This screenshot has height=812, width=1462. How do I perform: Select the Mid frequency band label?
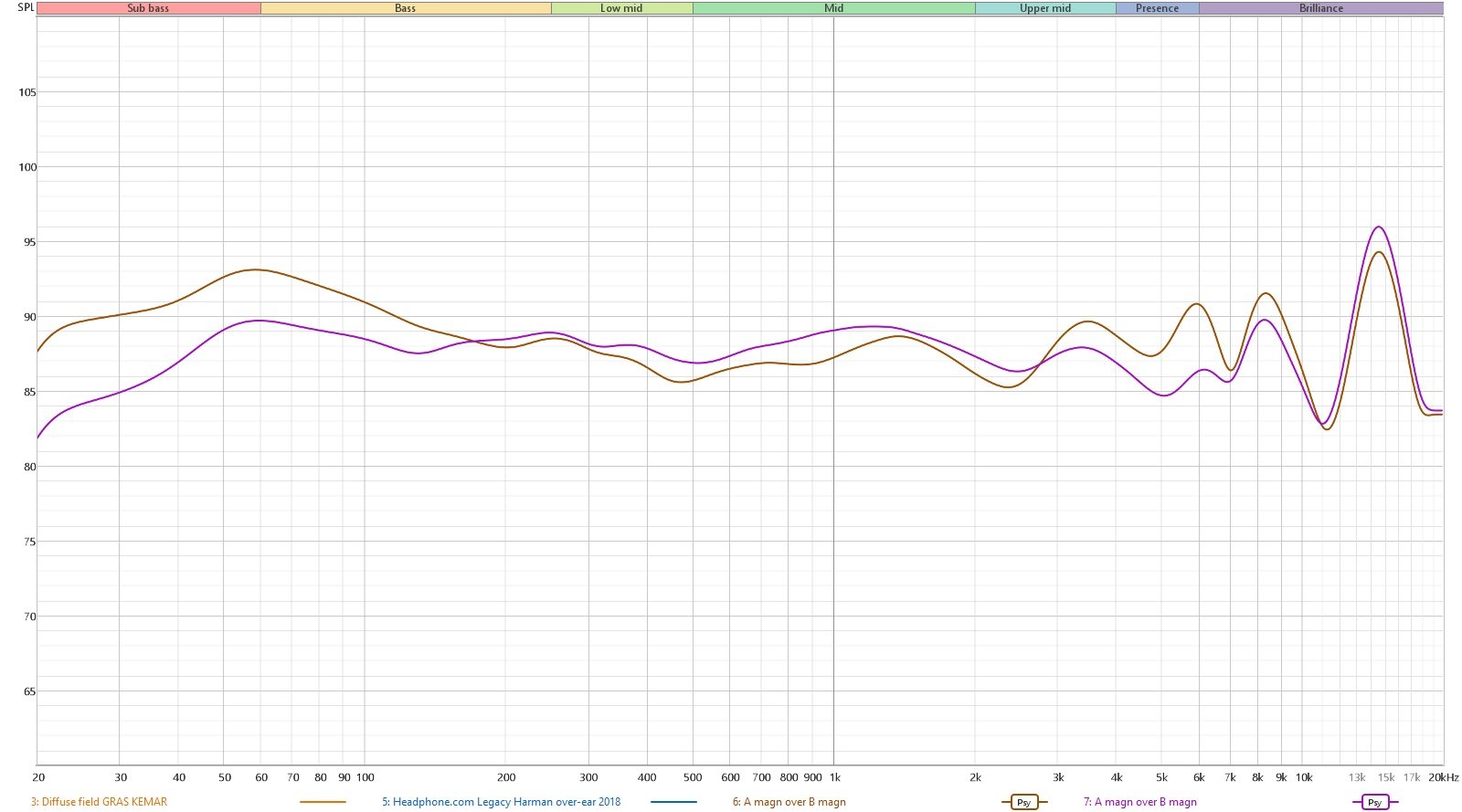tap(833, 8)
